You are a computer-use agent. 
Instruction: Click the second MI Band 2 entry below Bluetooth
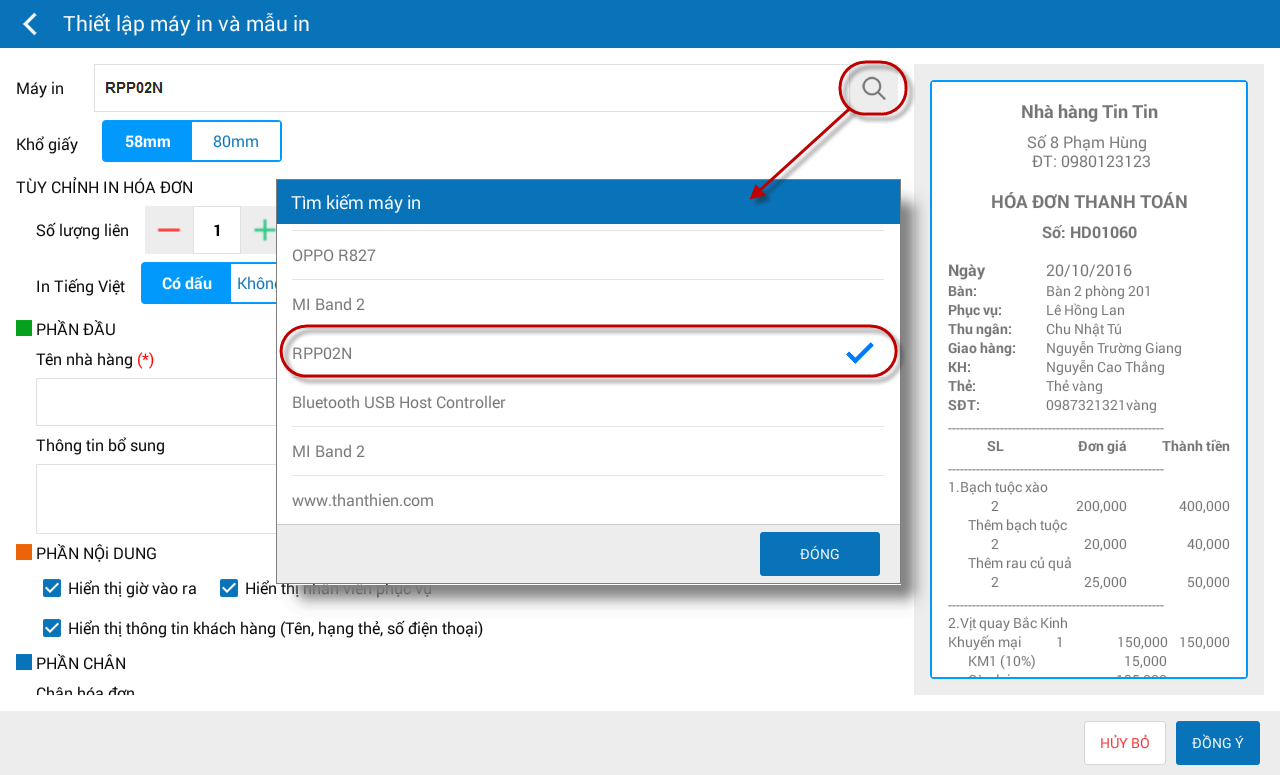coord(588,451)
